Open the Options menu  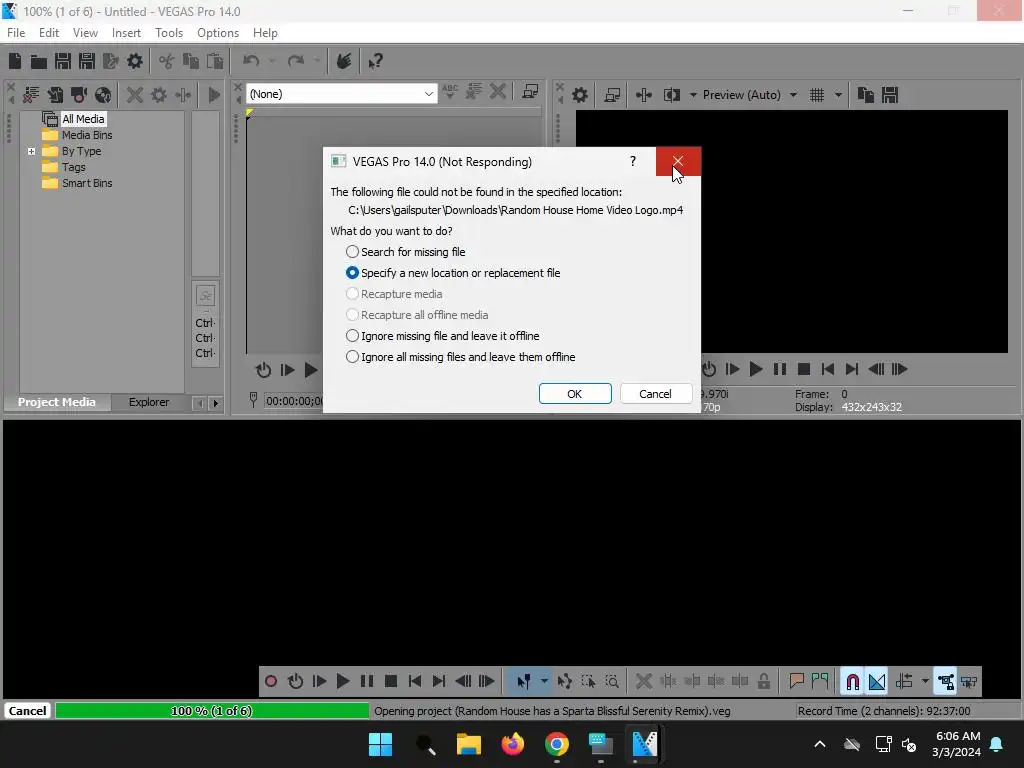[218, 33]
